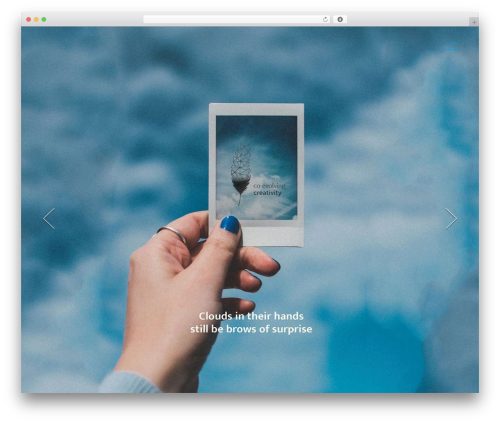
Task: Click the 'co-evolving creativity' logo text
Action: pos(269,189)
